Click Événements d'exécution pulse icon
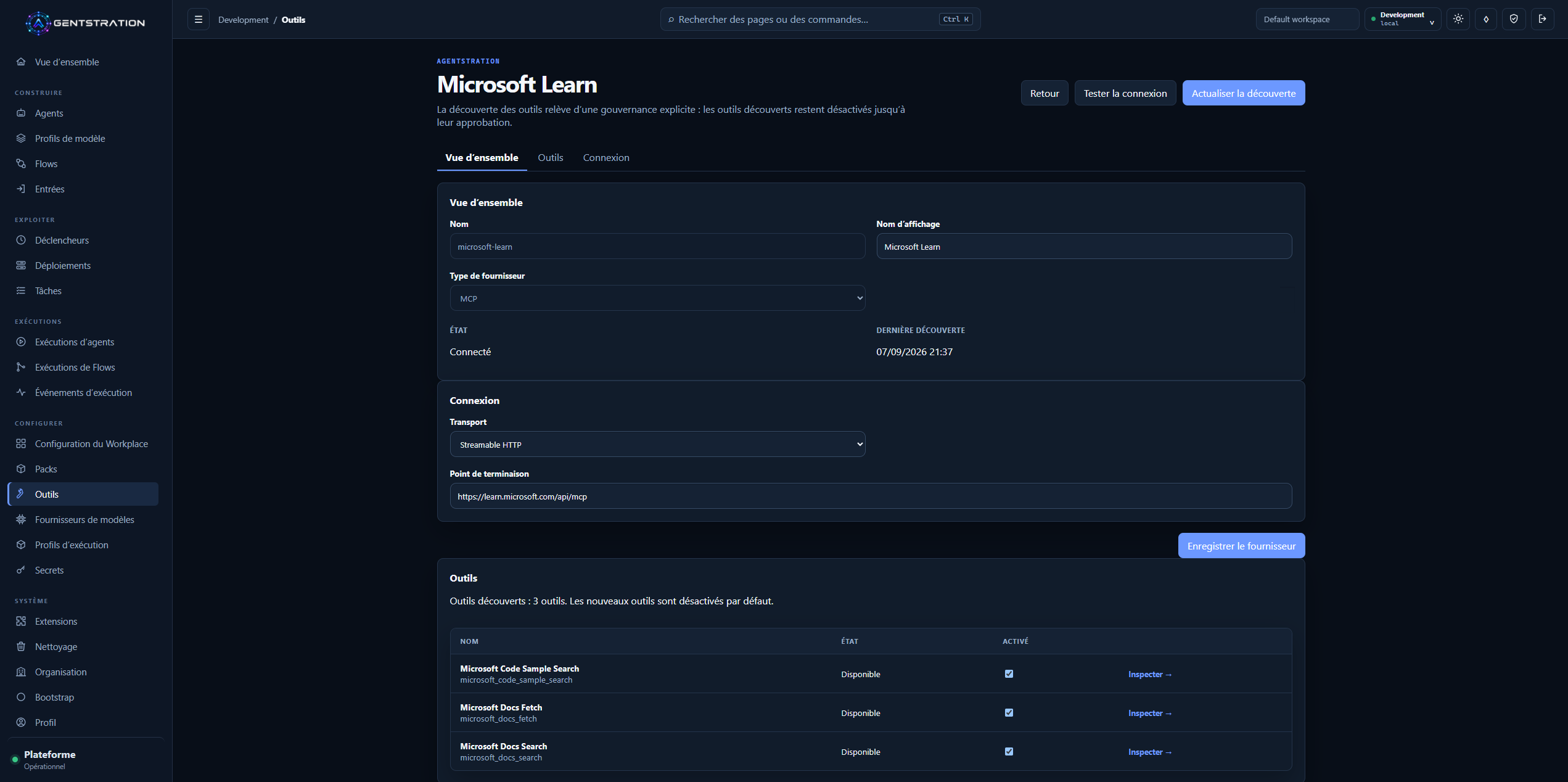This screenshot has width=1568, height=782. coord(21,392)
